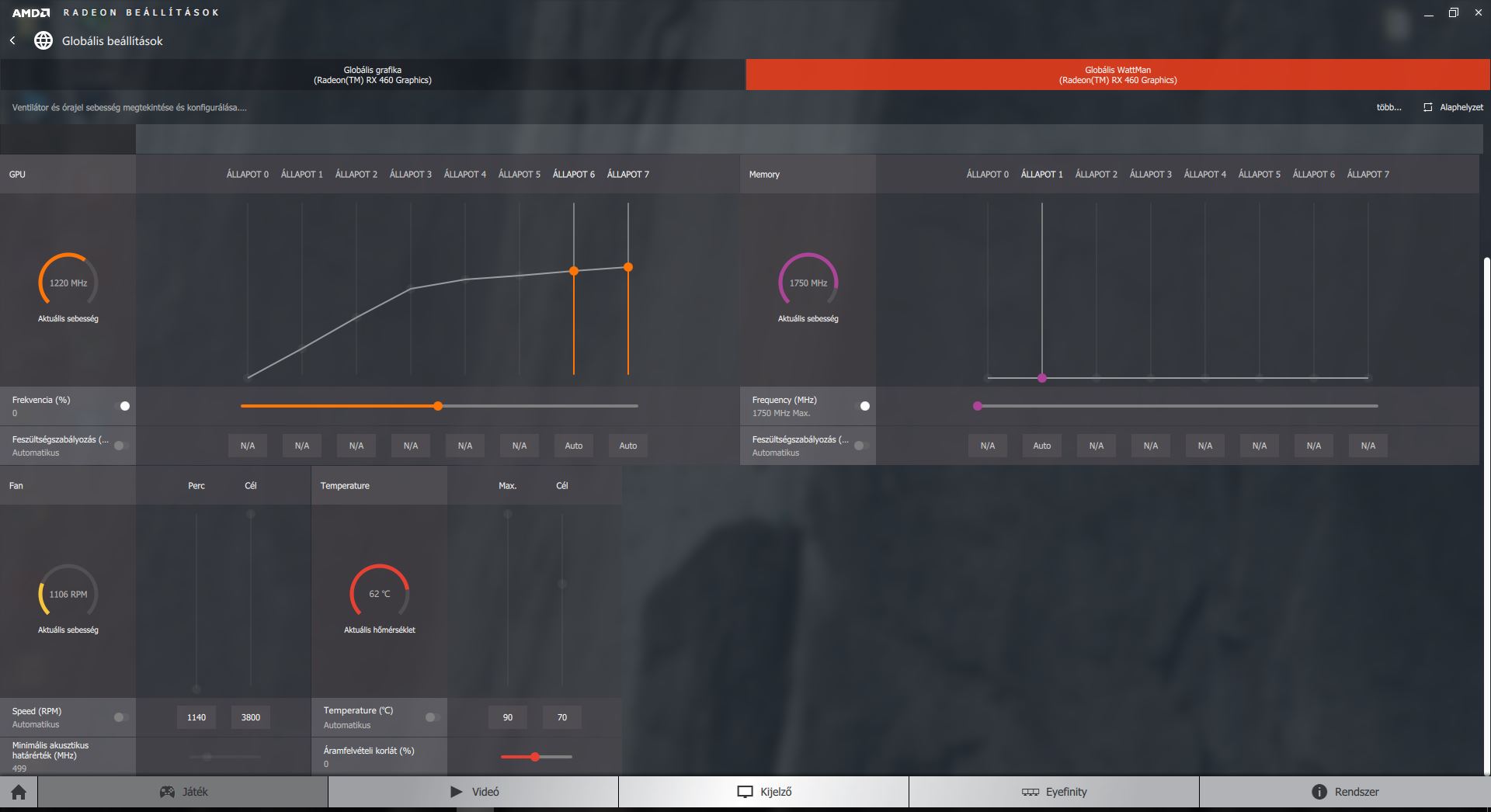This screenshot has width=1491, height=812.
Task: Click the info icon for Rendszer
Action: click(x=1319, y=792)
